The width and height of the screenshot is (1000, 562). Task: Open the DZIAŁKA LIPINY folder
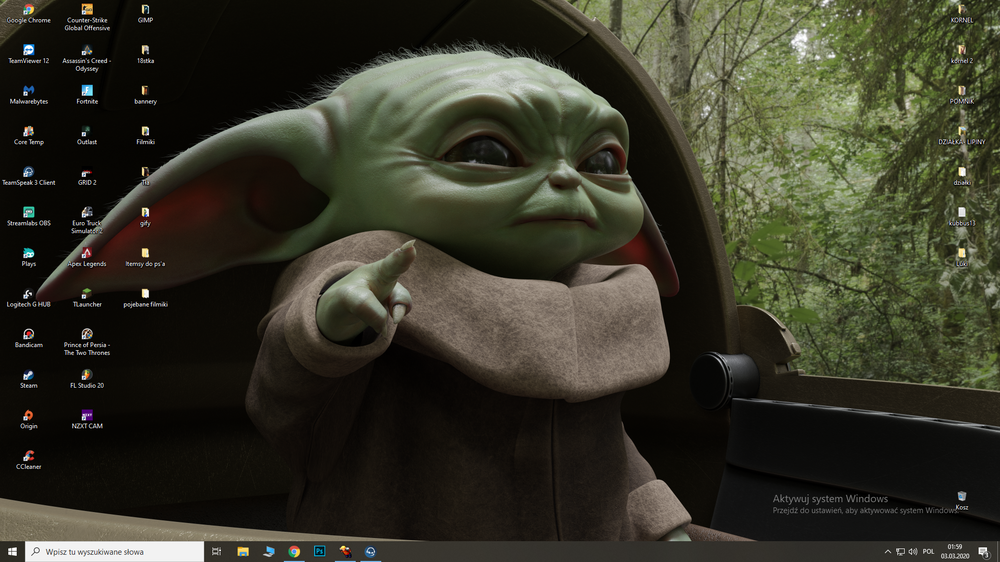(x=962, y=136)
